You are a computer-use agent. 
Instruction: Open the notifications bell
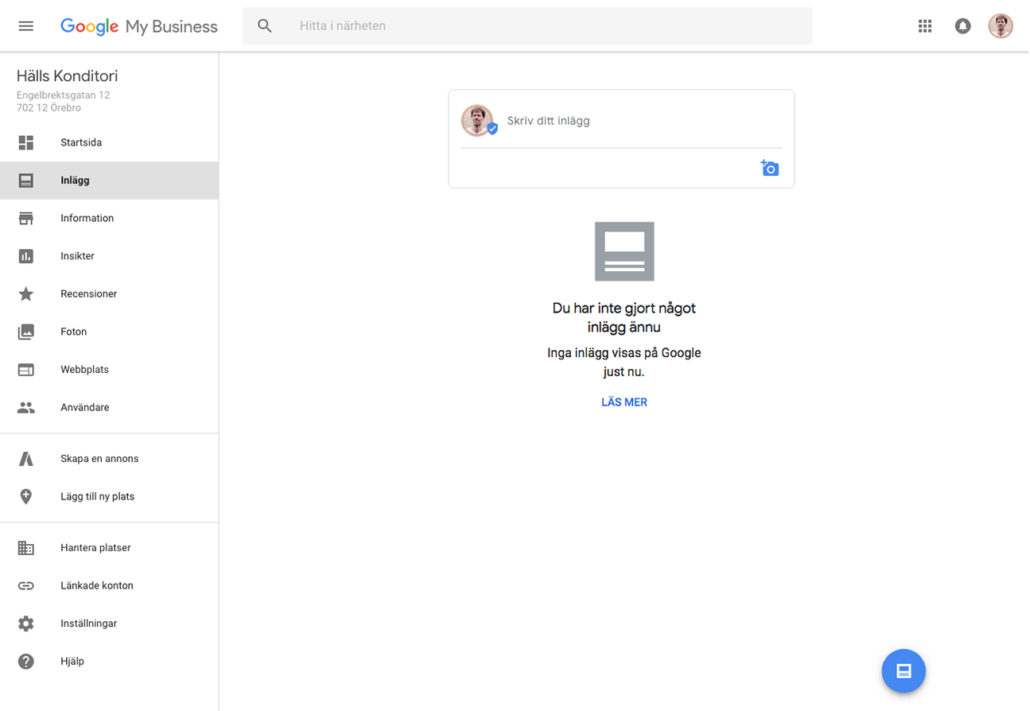(x=962, y=26)
